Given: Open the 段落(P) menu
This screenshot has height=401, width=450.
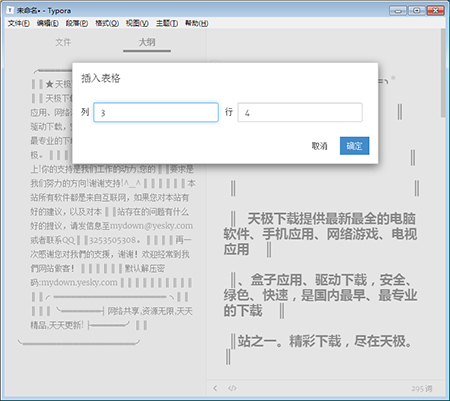Looking at the screenshot, I should (x=77, y=23).
